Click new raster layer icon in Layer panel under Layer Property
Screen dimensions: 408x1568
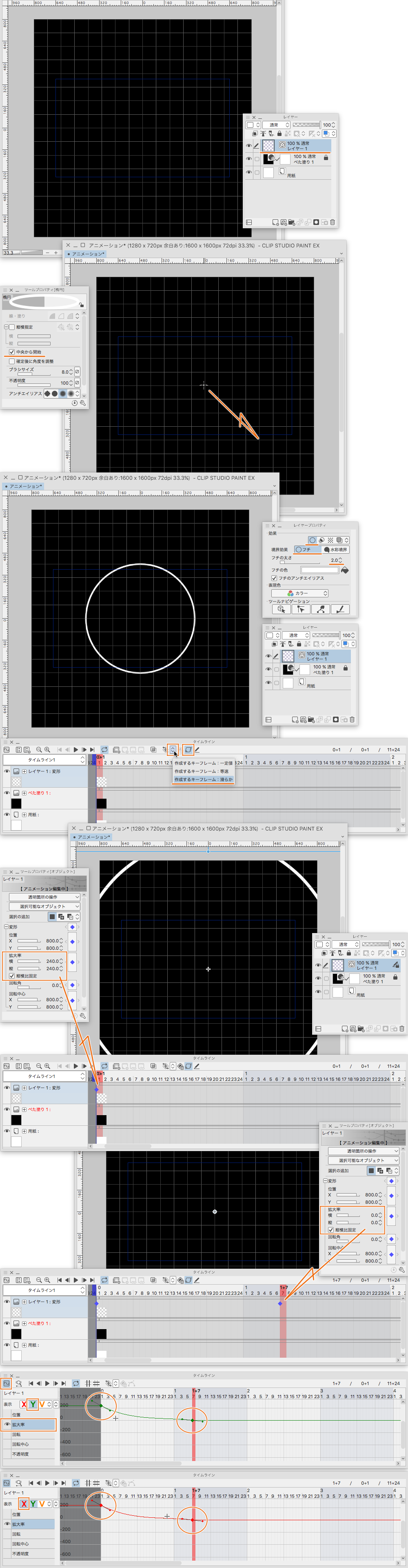[x=295, y=719]
